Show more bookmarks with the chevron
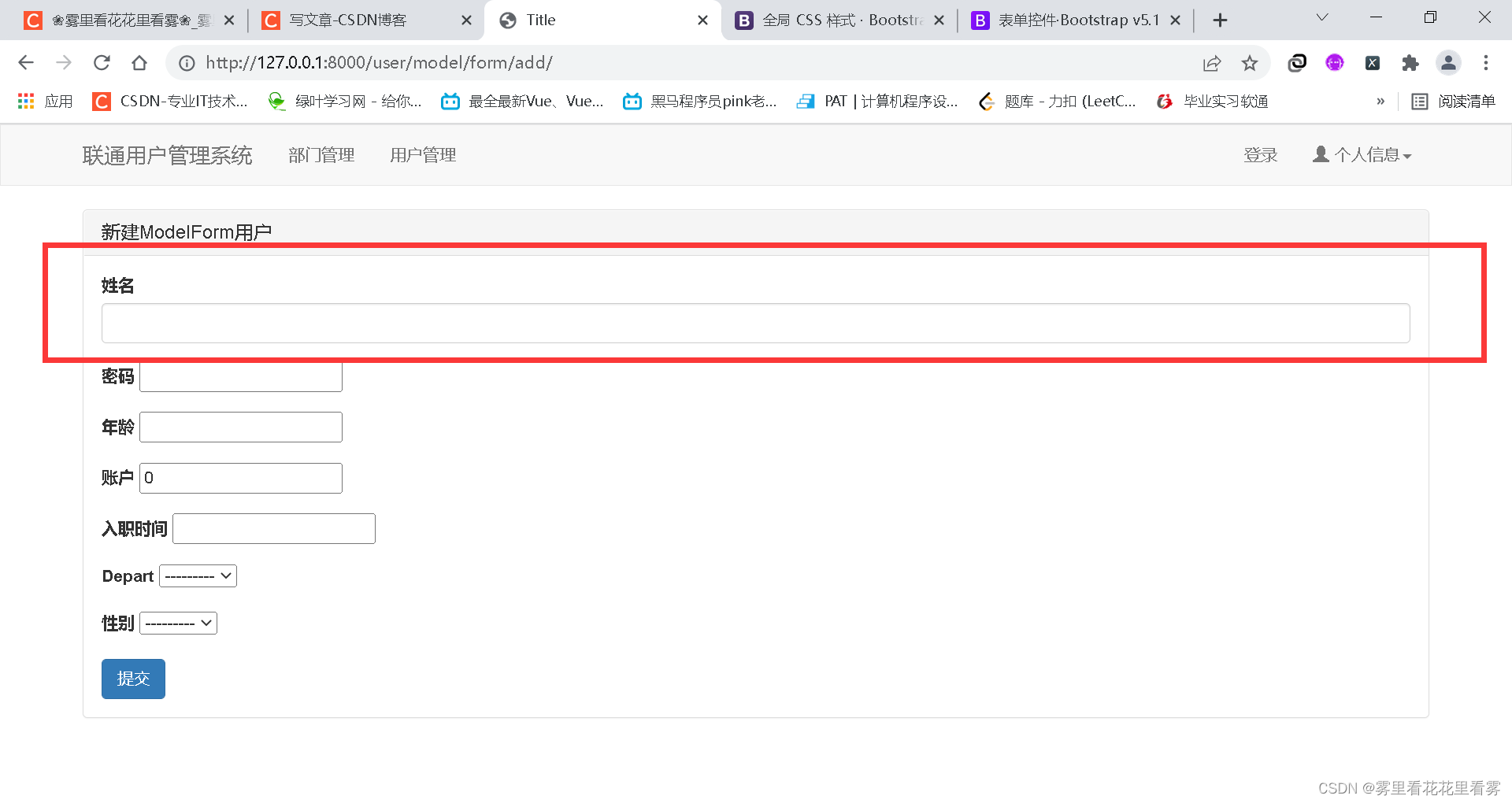This screenshot has width=1512, height=803. [1380, 102]
